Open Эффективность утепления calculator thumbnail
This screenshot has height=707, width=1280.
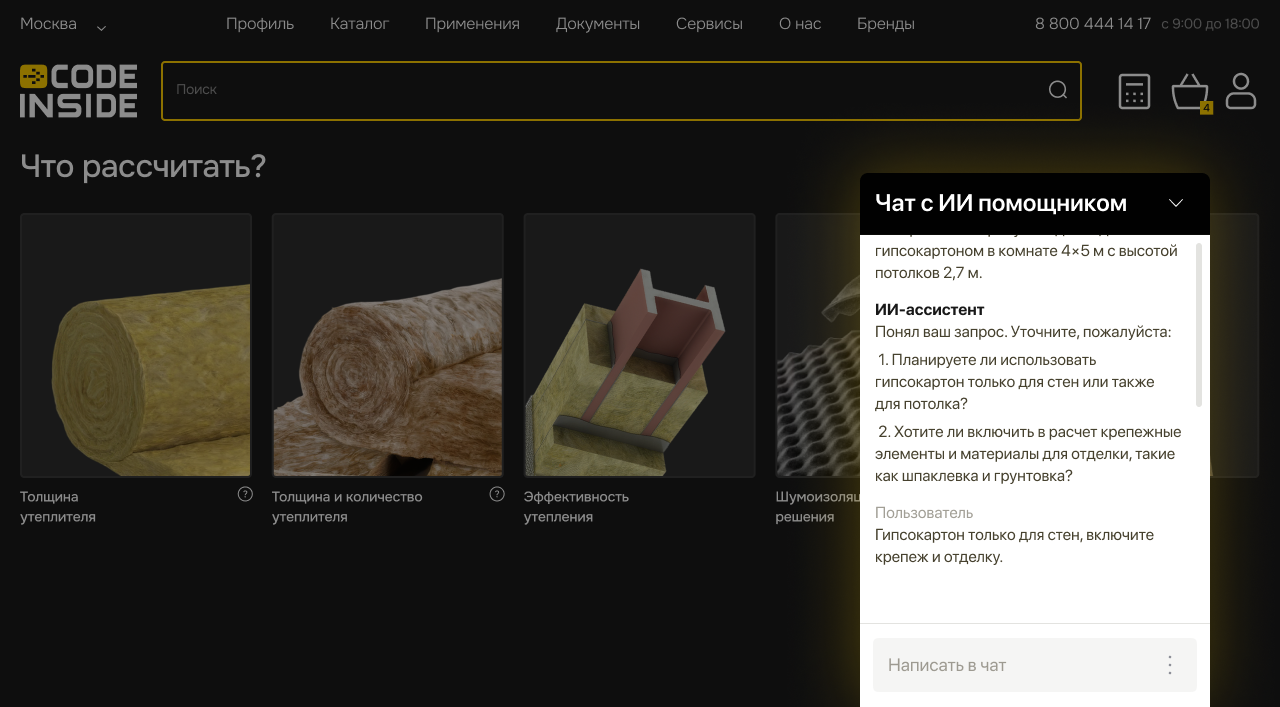coord(640,345)
